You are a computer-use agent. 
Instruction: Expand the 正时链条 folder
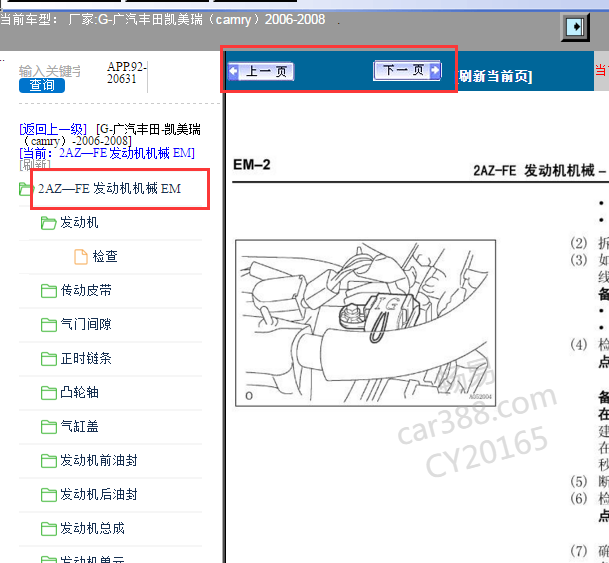pos(86,358)
